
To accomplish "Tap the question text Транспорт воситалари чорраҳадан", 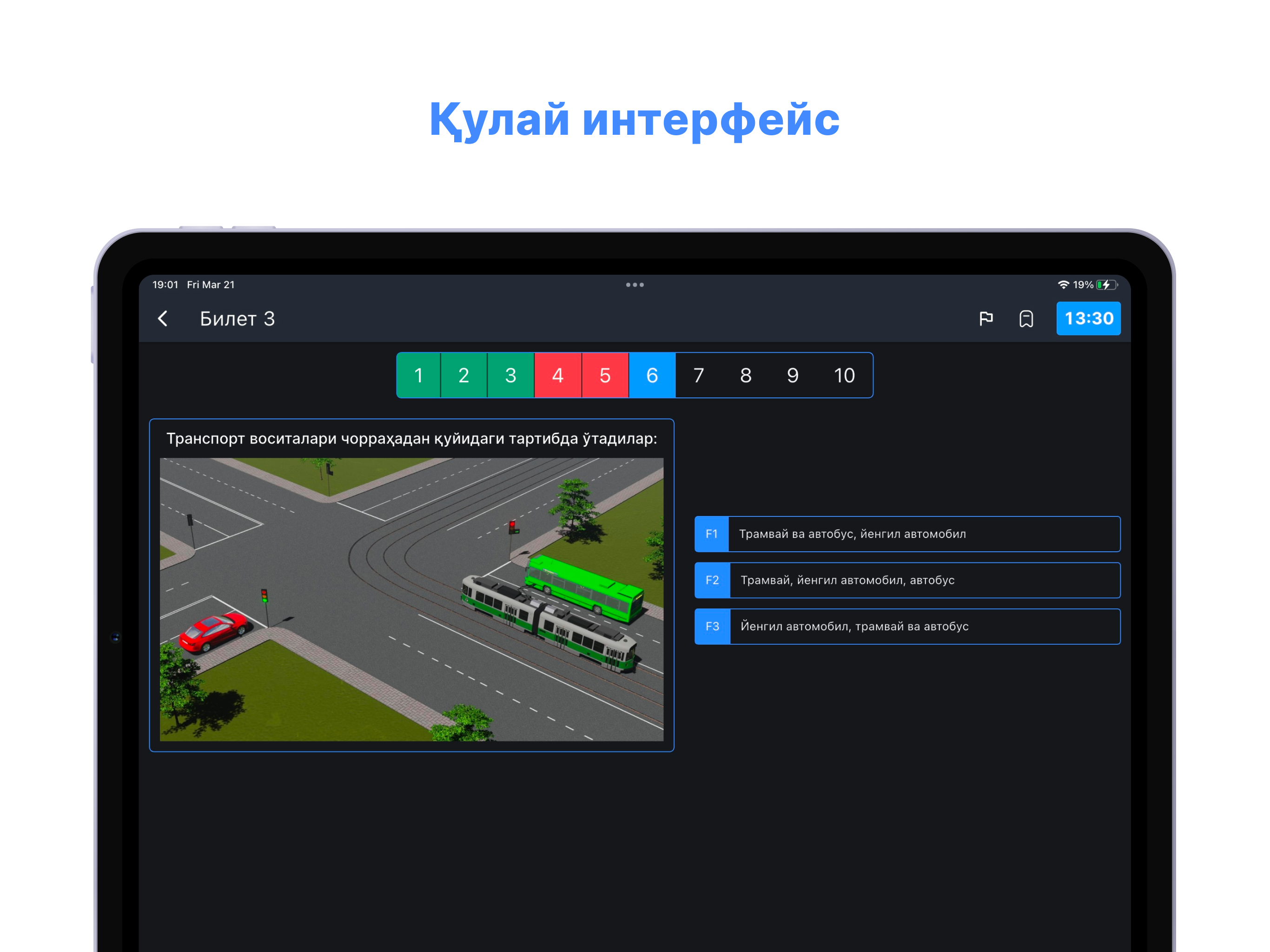I will (x=412, y=439).
